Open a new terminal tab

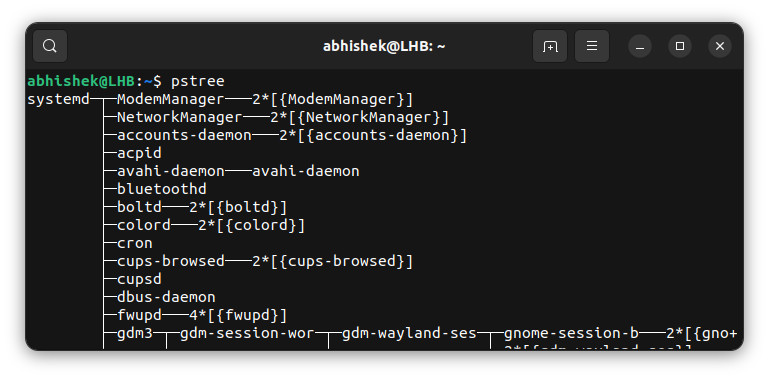[550, 46]
